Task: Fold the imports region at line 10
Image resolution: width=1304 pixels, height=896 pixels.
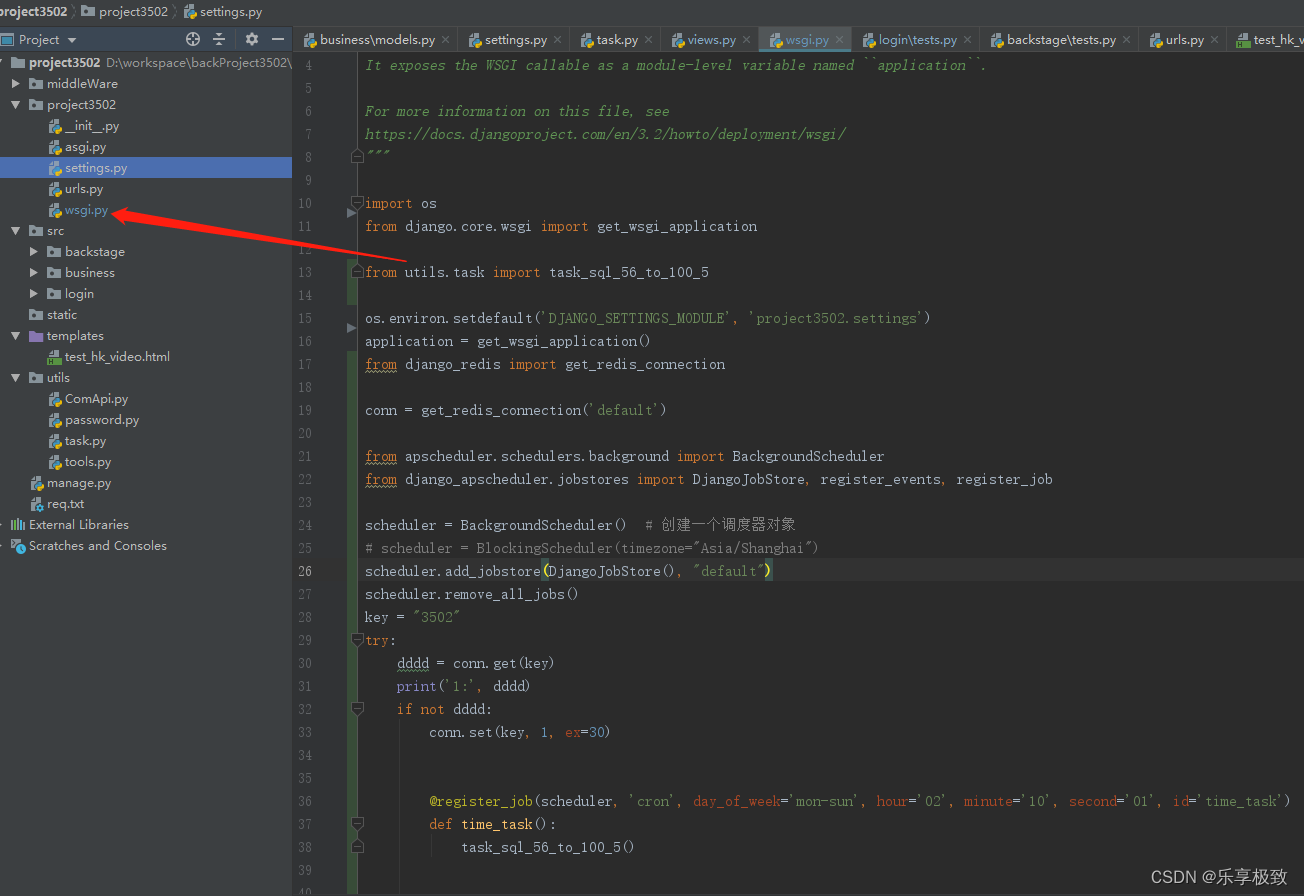Action: [x=356, y=203]
